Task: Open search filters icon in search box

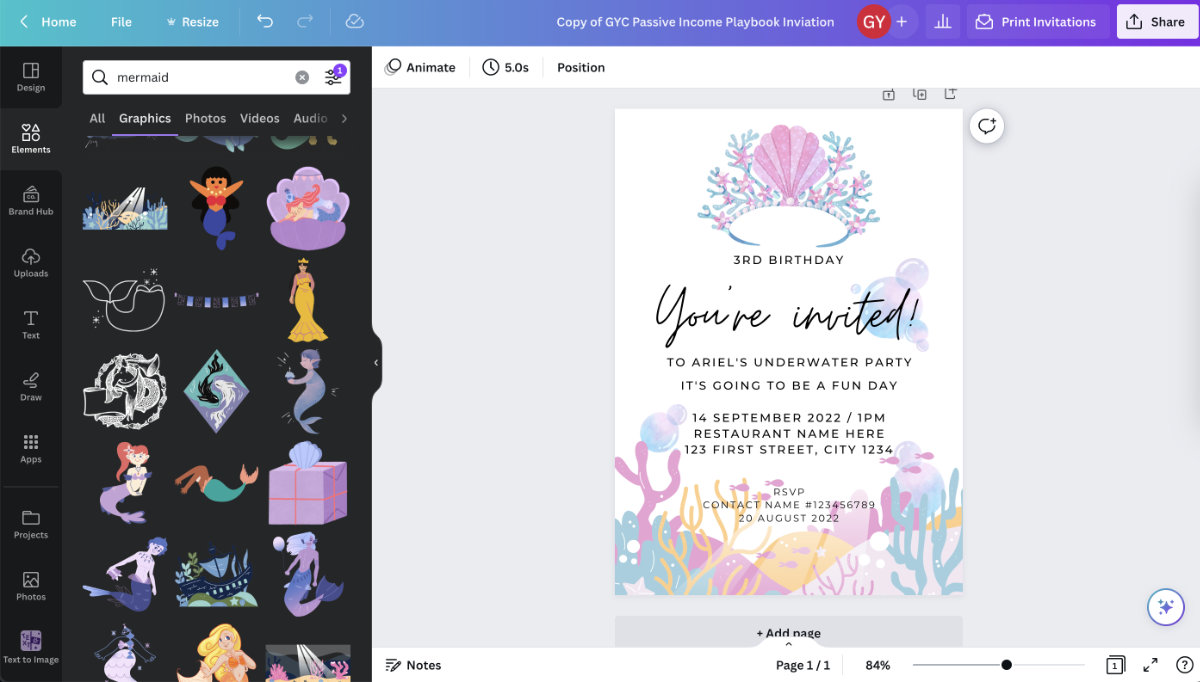Action: click(x=334, y=76)
